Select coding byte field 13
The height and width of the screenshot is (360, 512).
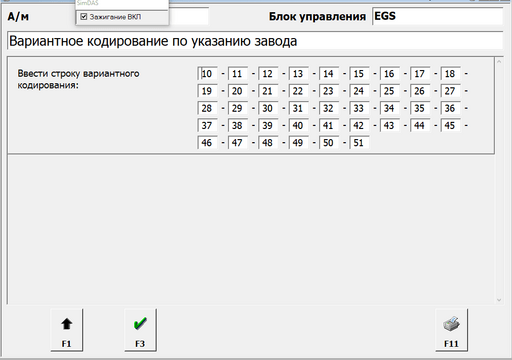tap(298, 74)
